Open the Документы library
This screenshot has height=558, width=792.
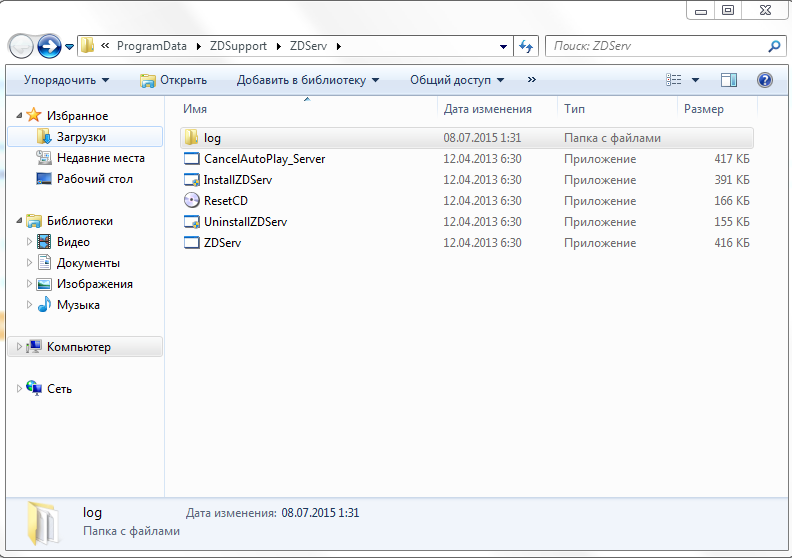coord(88,263)
